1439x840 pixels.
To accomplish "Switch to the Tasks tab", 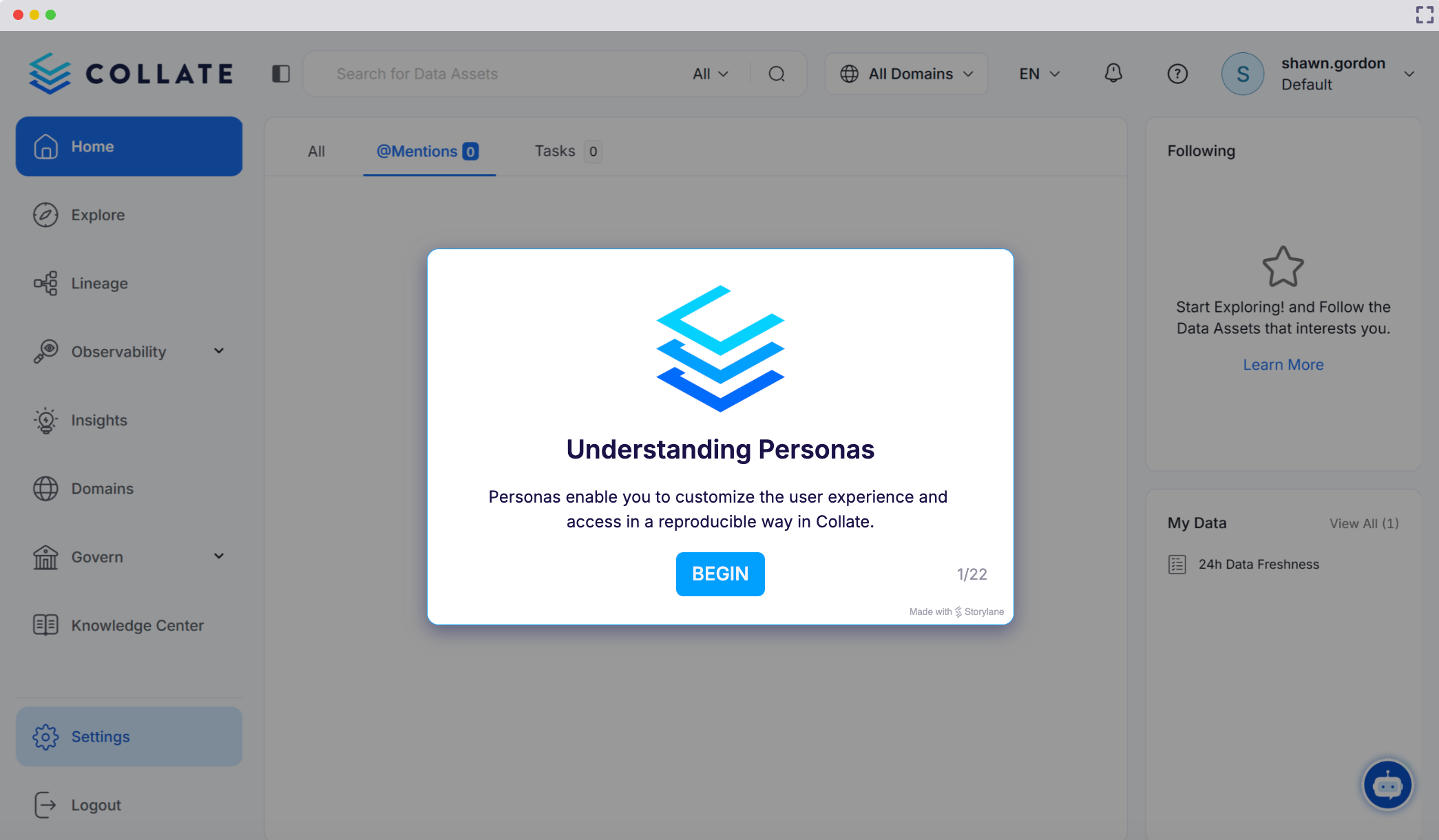I will click(x=554, y=151).
